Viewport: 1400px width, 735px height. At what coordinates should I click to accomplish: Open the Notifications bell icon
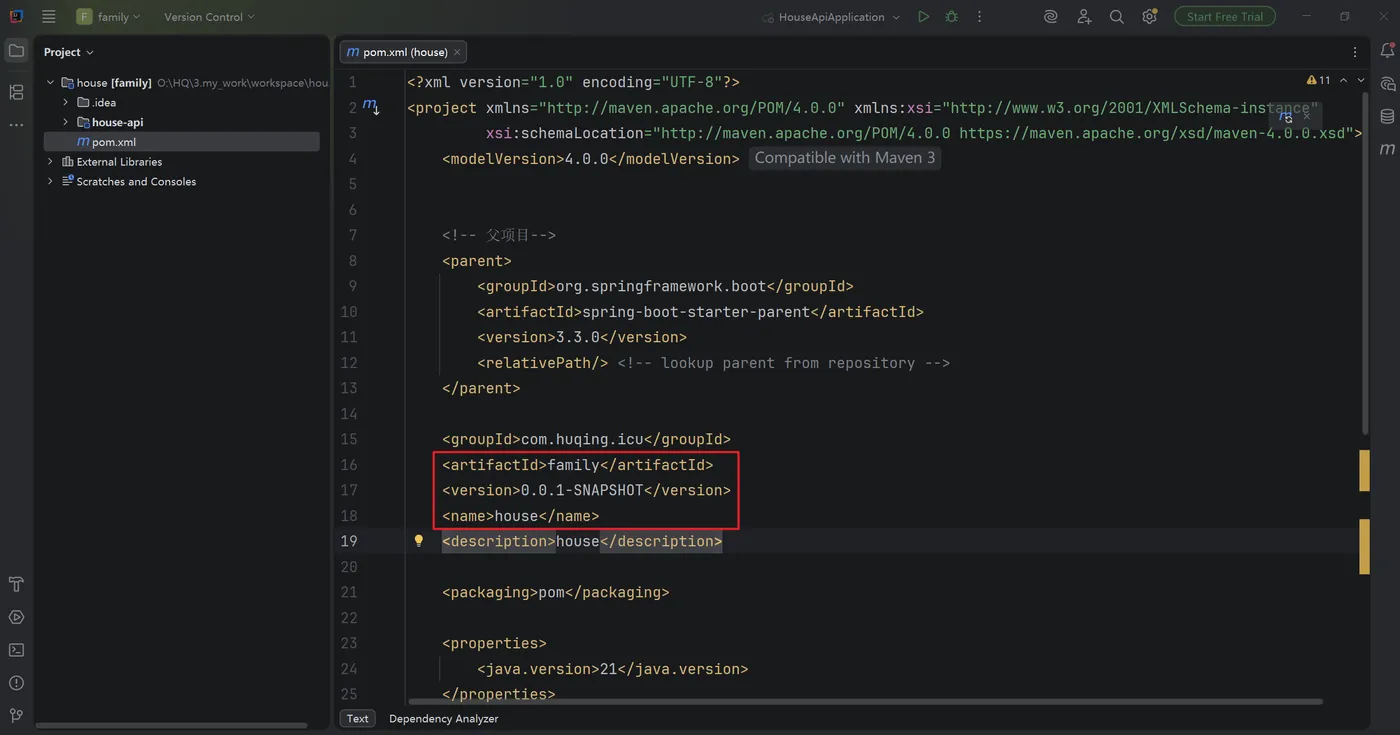tap(1387, 51)
